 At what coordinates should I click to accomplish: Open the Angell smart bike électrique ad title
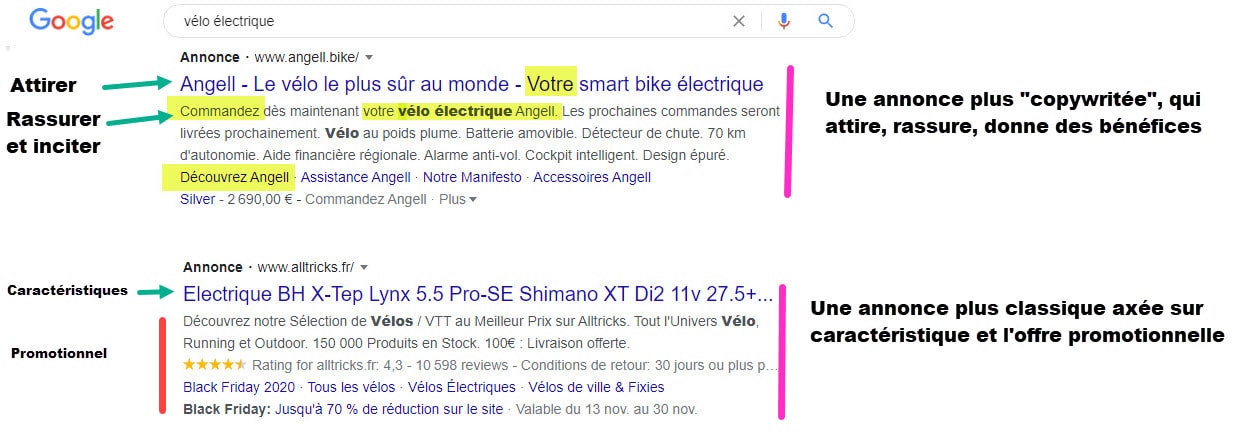[471, 84]
